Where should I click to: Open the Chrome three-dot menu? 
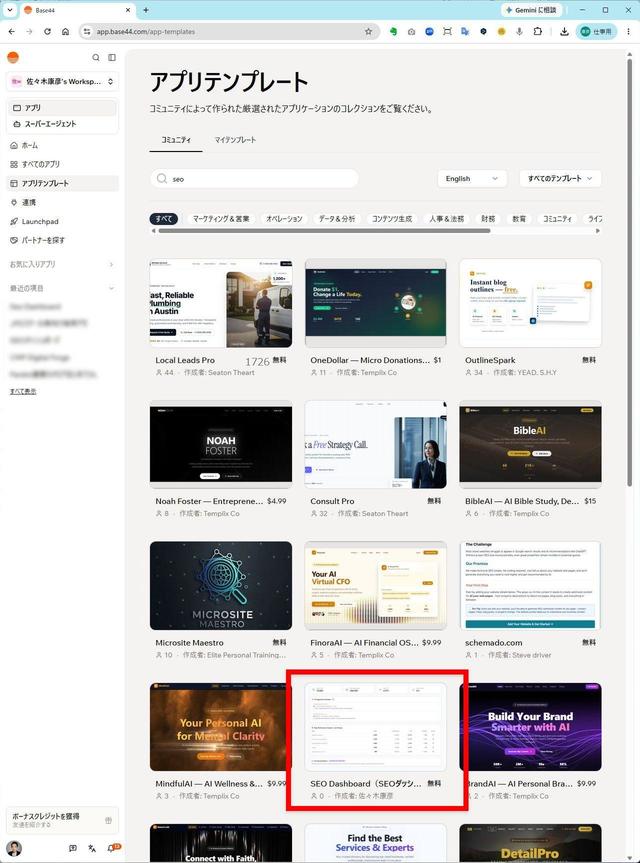pyautogui.click(x=628, y=32)
